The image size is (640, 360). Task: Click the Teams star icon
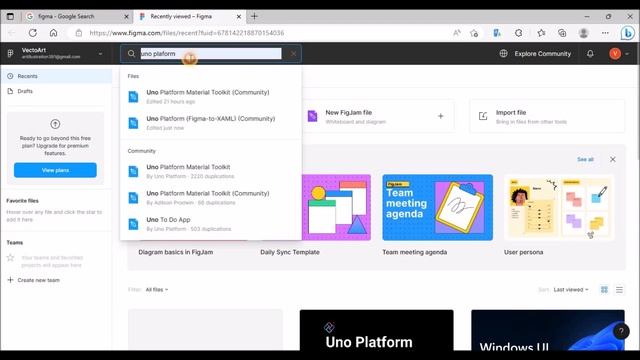pos(11,258)
